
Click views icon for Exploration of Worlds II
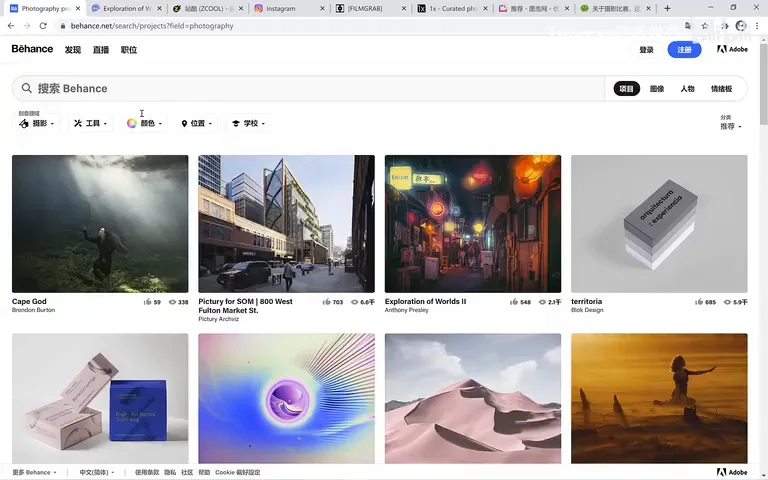click(542, 302)
